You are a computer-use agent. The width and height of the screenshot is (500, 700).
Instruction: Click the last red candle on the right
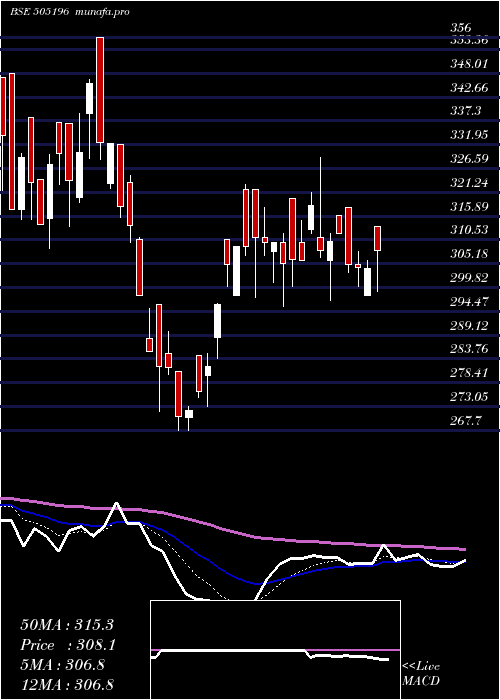pyautogui.click(x=377, y=238)
